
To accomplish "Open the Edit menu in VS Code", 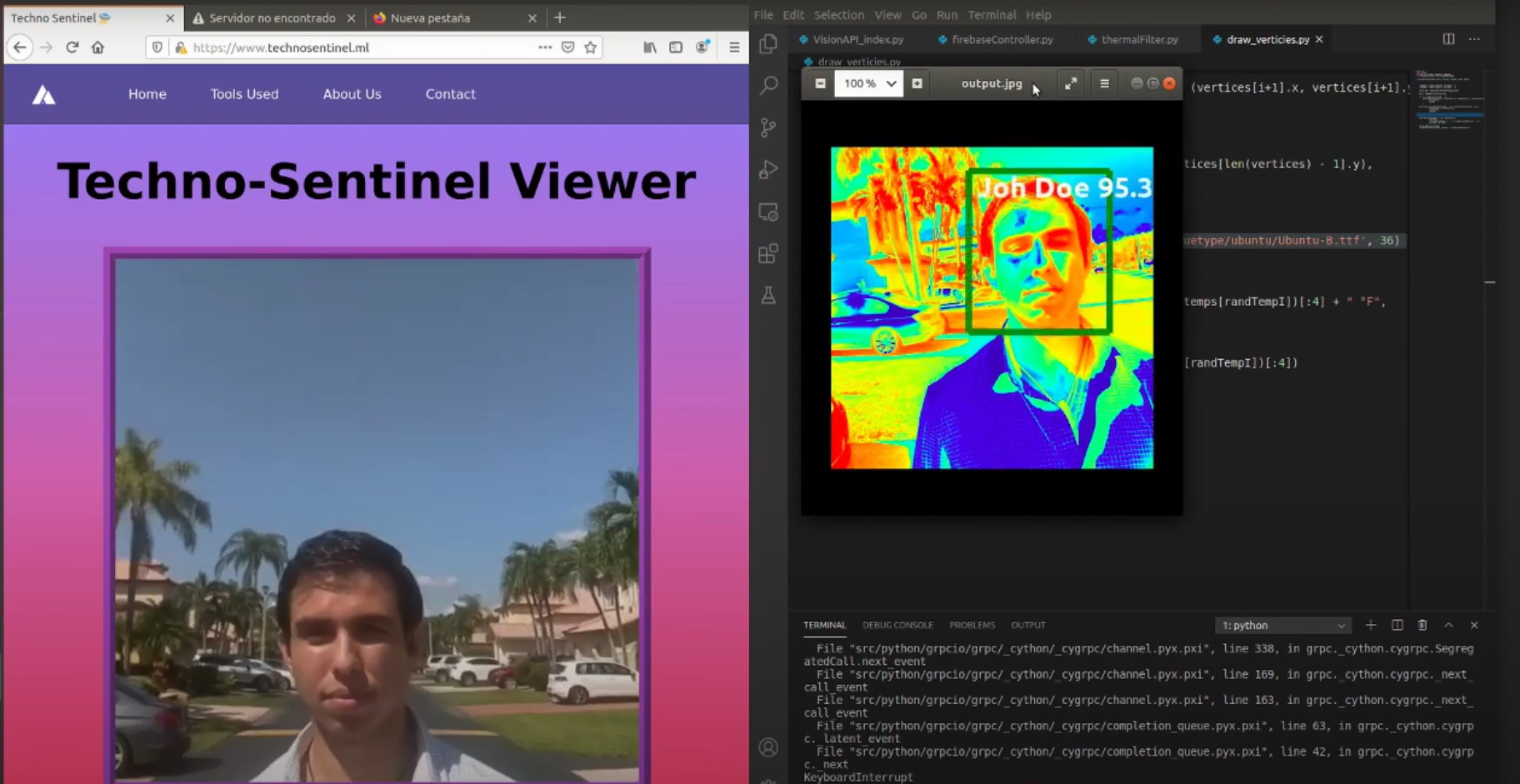I will click(793, 15).
